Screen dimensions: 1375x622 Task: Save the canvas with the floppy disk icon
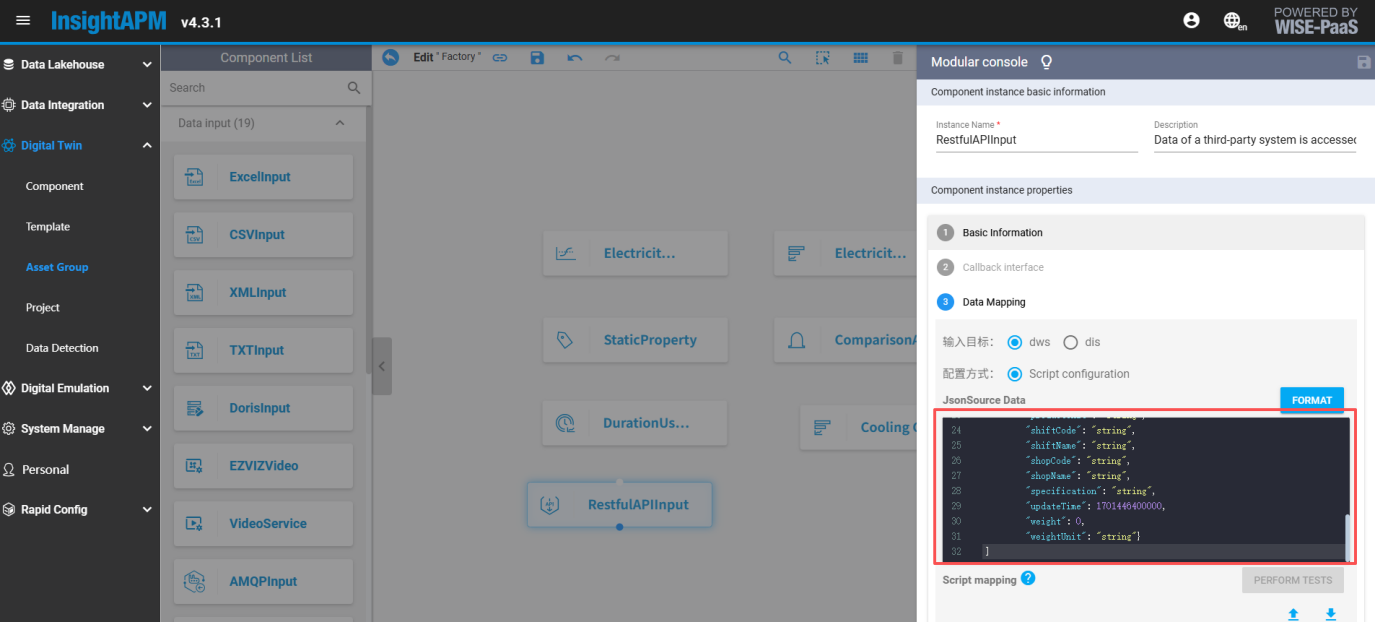(x=537, y=58)
